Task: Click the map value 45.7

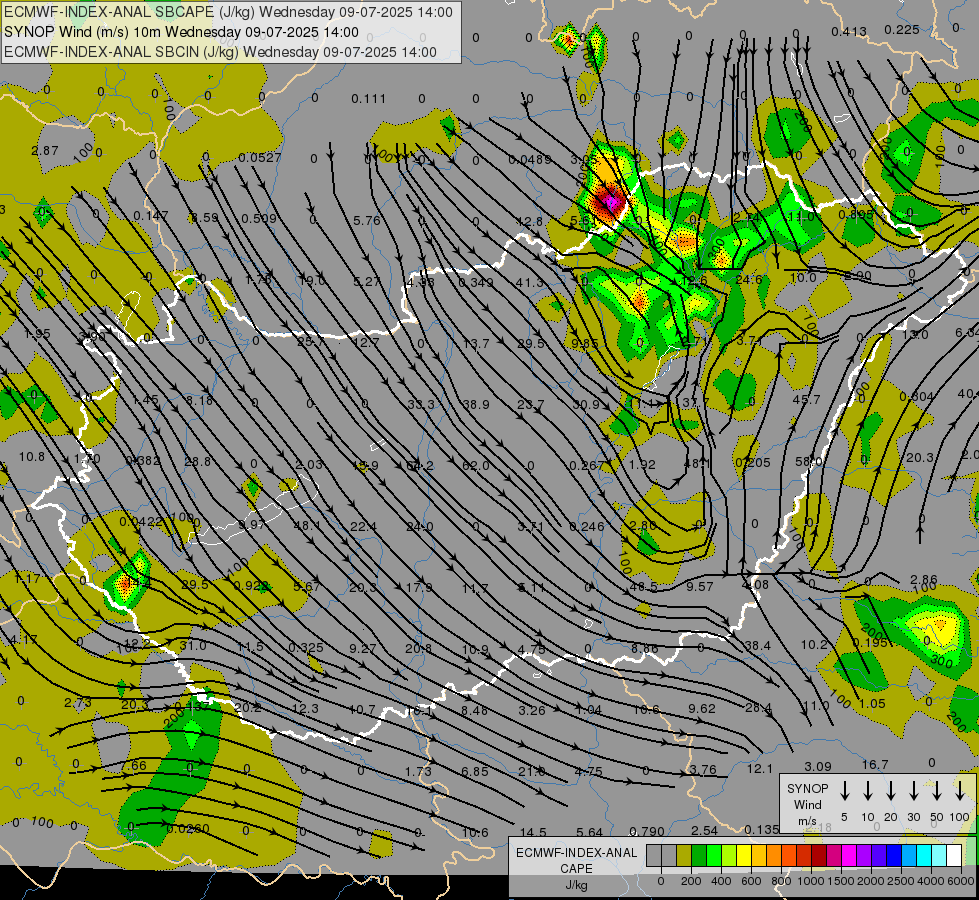Action: [806, 399]
